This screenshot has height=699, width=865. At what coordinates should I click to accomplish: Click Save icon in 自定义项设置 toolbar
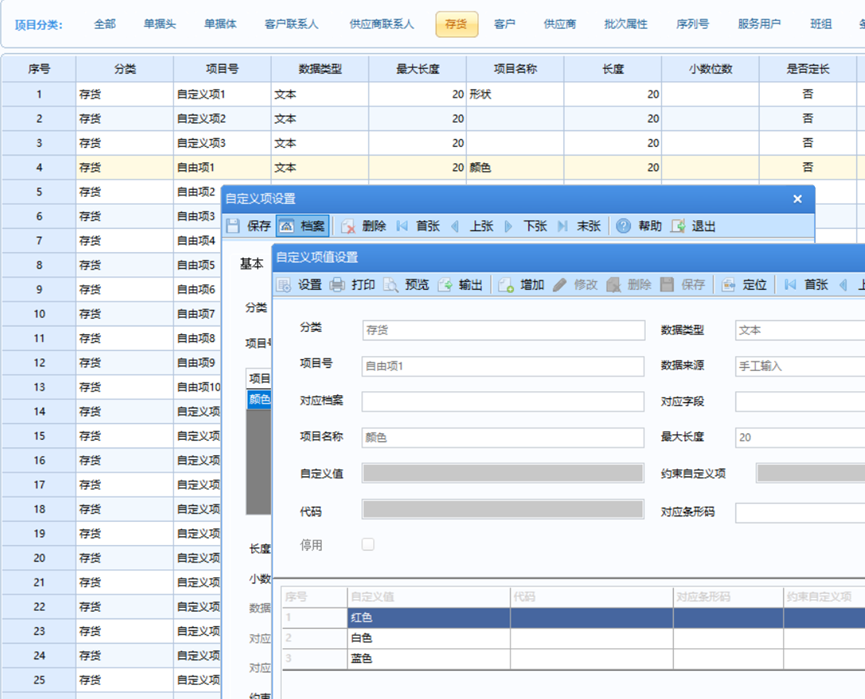tap(233, 226)
